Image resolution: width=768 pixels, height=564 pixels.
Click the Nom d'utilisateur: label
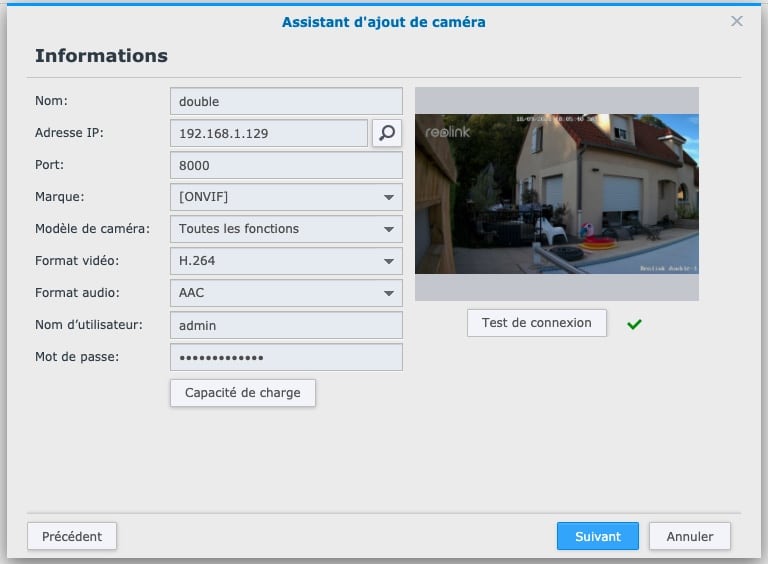click(x=89, y=325)
